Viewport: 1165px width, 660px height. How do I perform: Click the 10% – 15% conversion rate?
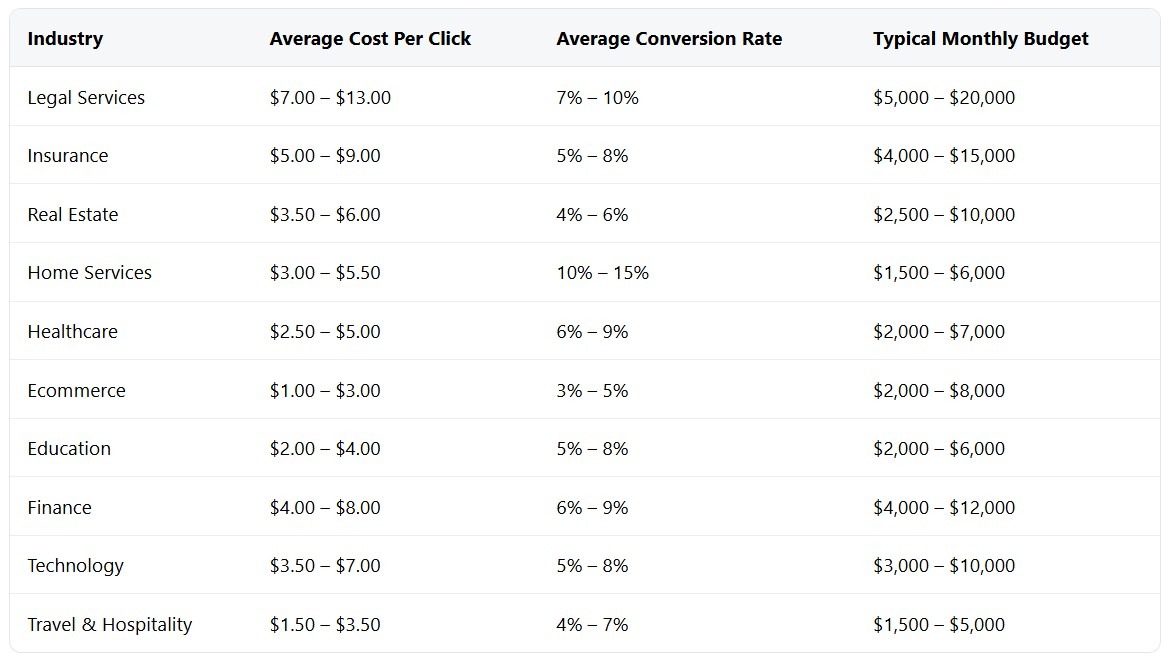[602, 273]
